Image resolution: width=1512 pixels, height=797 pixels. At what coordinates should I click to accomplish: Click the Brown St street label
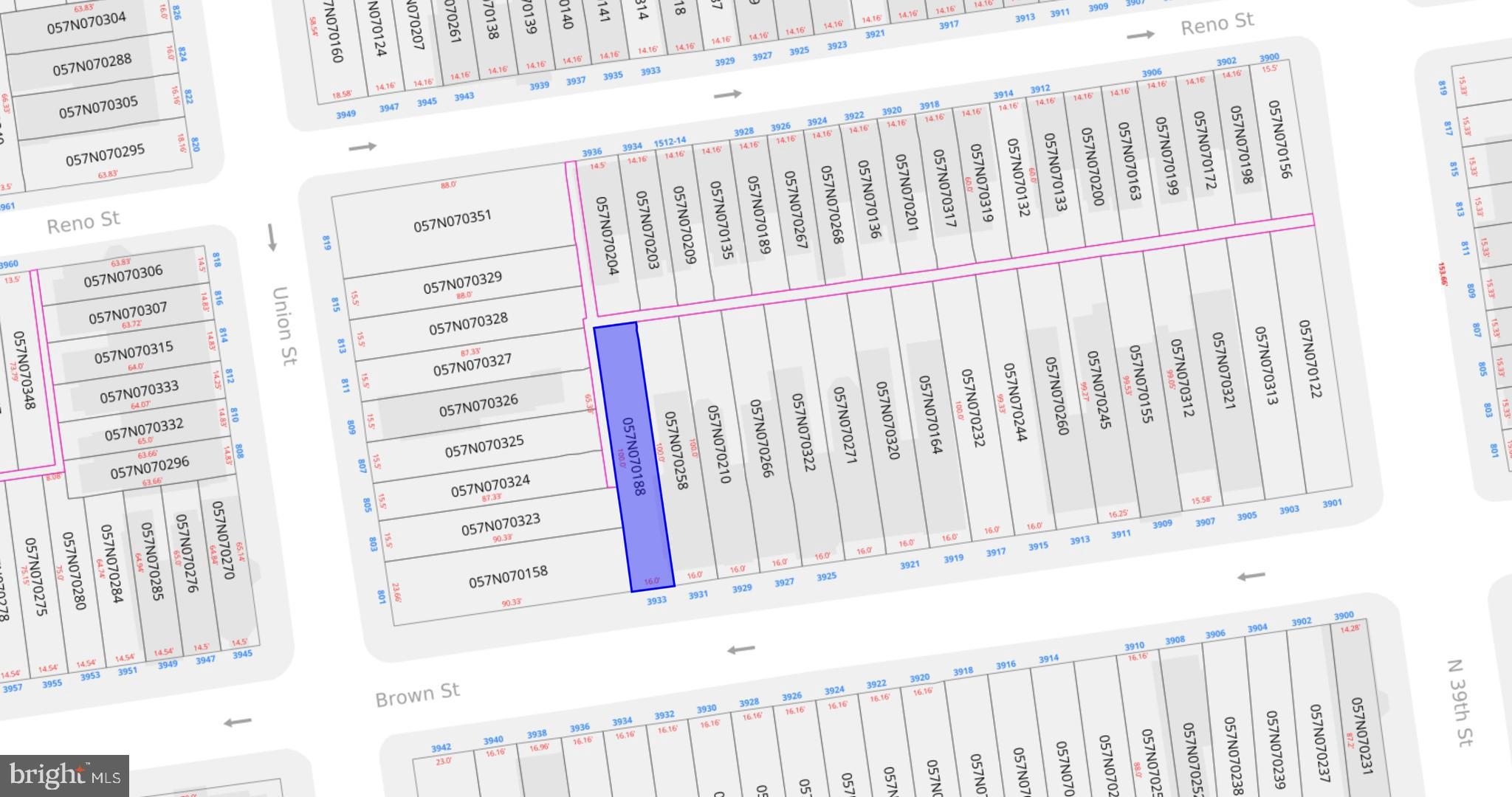[x=417, y=694]
